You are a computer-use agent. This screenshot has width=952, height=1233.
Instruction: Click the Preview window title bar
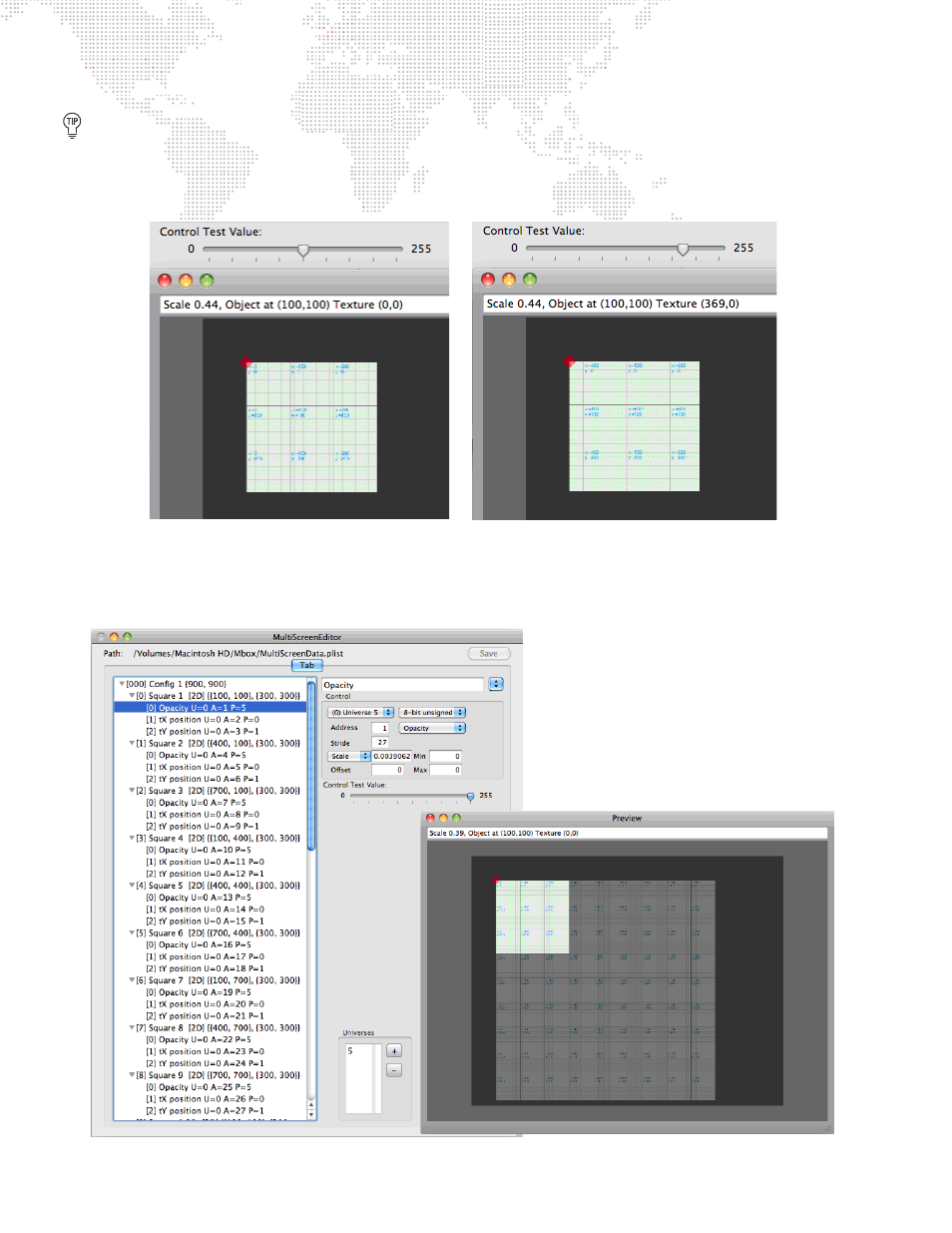point(628,818)
